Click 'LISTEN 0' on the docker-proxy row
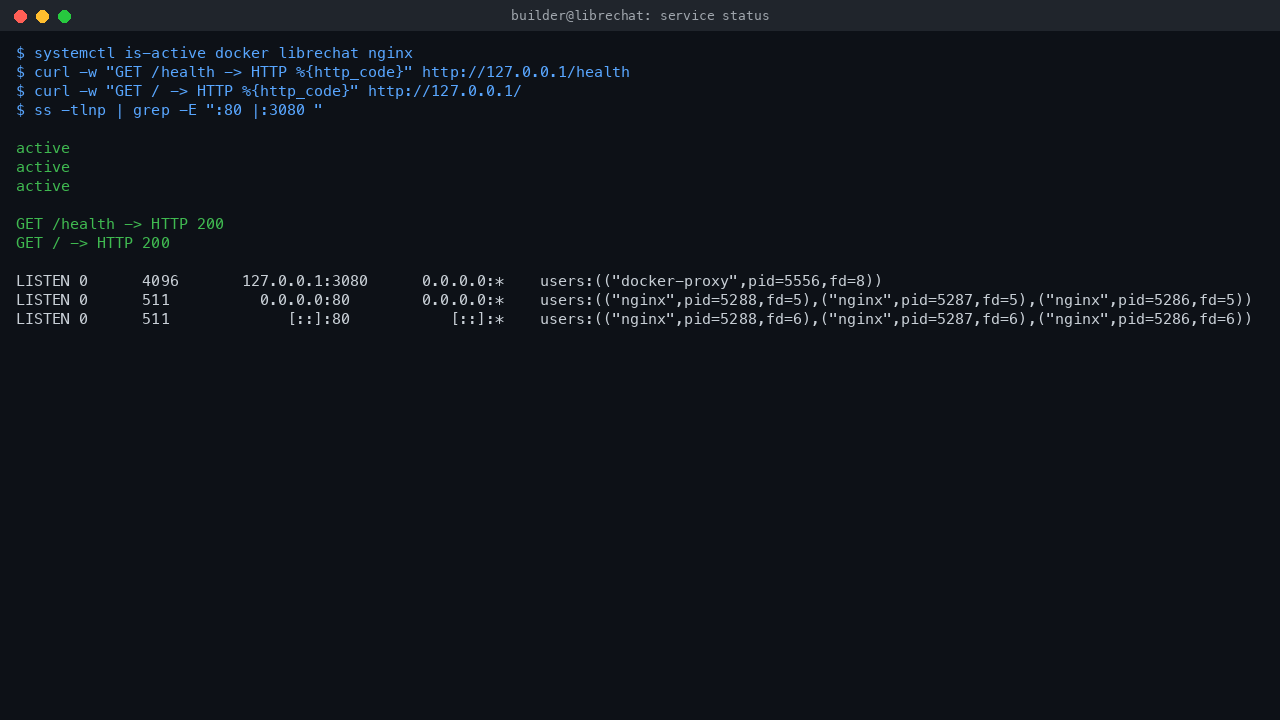This screenshot has width=1280, height=720. click(52, 281)
